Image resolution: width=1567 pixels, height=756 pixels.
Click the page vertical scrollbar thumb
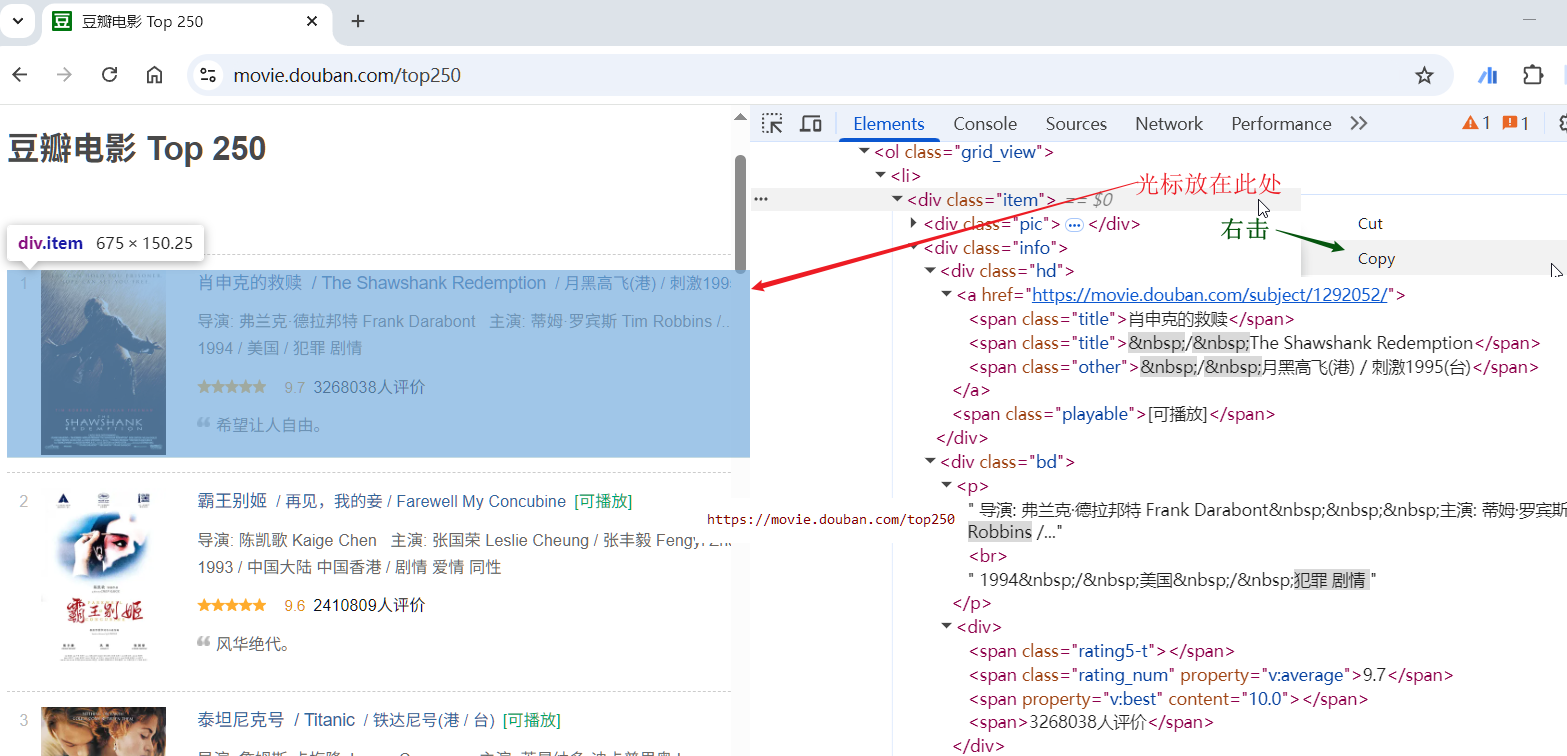740,213
